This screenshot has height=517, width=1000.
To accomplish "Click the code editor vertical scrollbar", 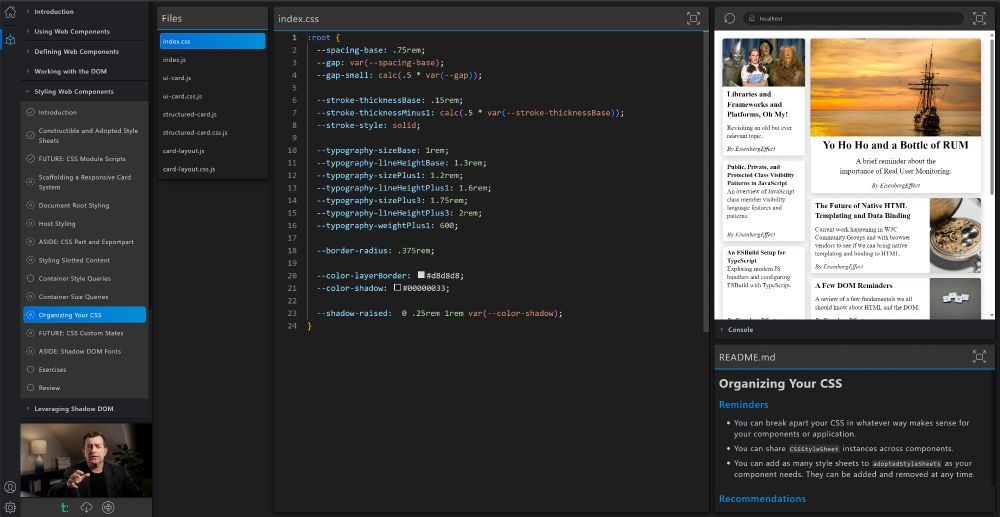I will coord(706,182).
